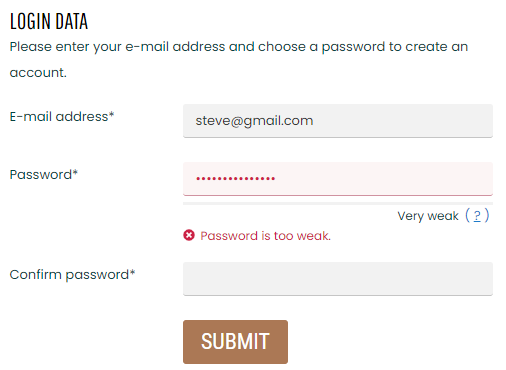Click the word 'account.' in the description
506x370 pixels.
coord(38,73)
